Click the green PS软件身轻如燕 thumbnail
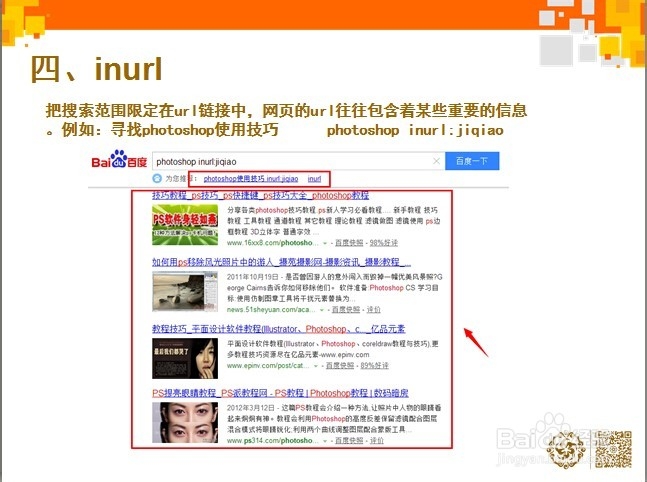This screenshot has width=647, height=482. click(x=185, y=224)
